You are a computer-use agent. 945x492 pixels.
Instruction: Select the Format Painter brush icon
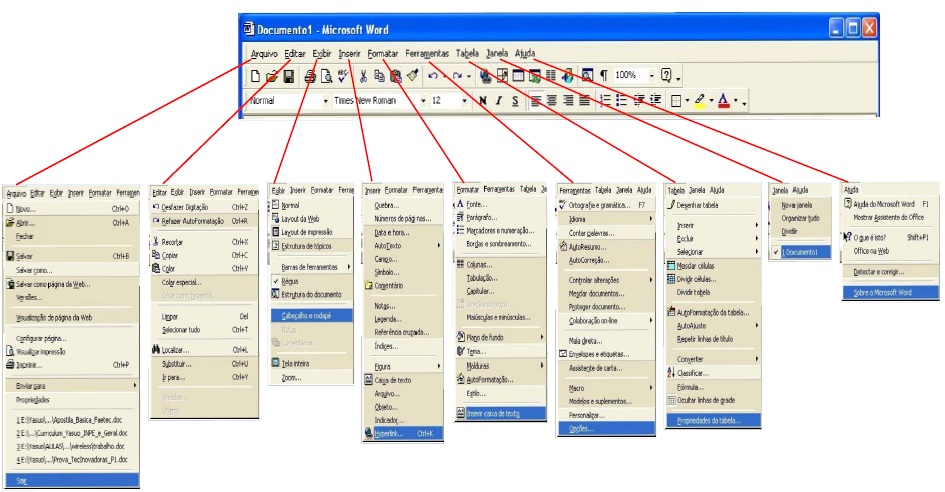coord(412,76)
